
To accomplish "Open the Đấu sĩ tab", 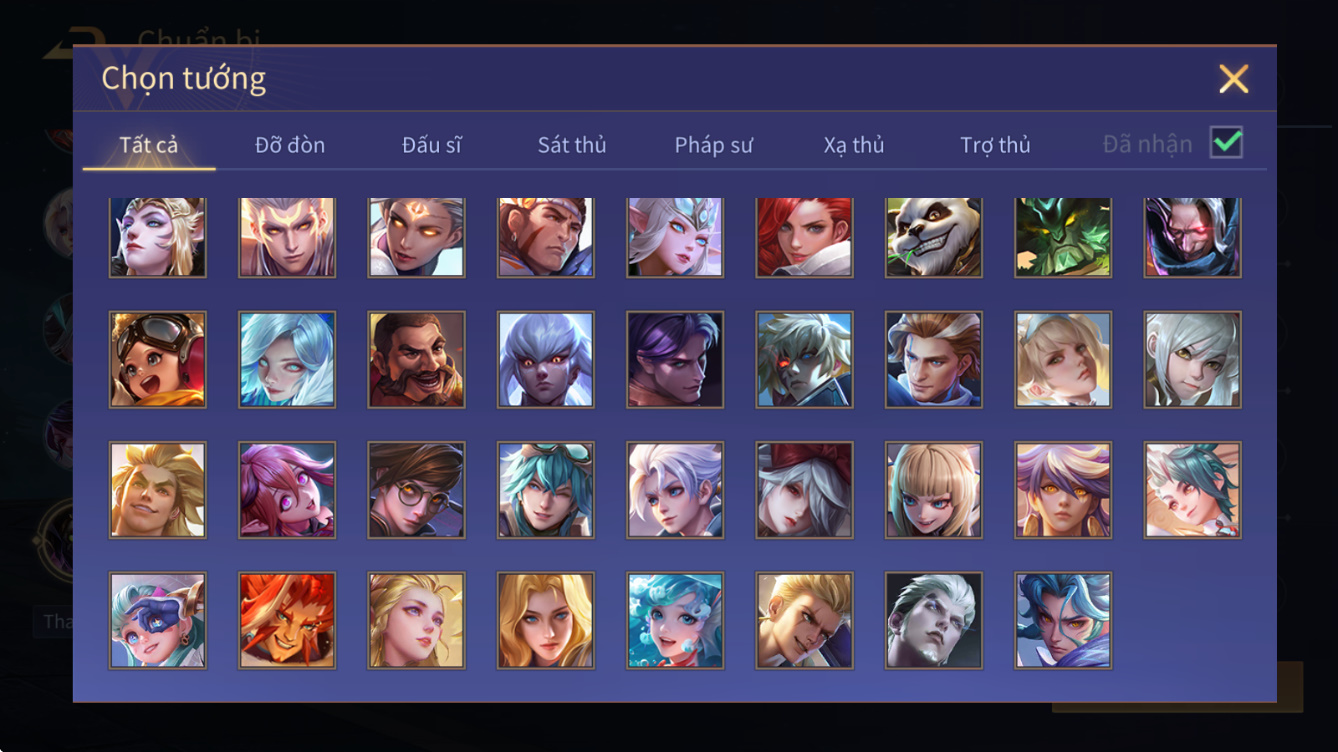I will pos(432,145).
